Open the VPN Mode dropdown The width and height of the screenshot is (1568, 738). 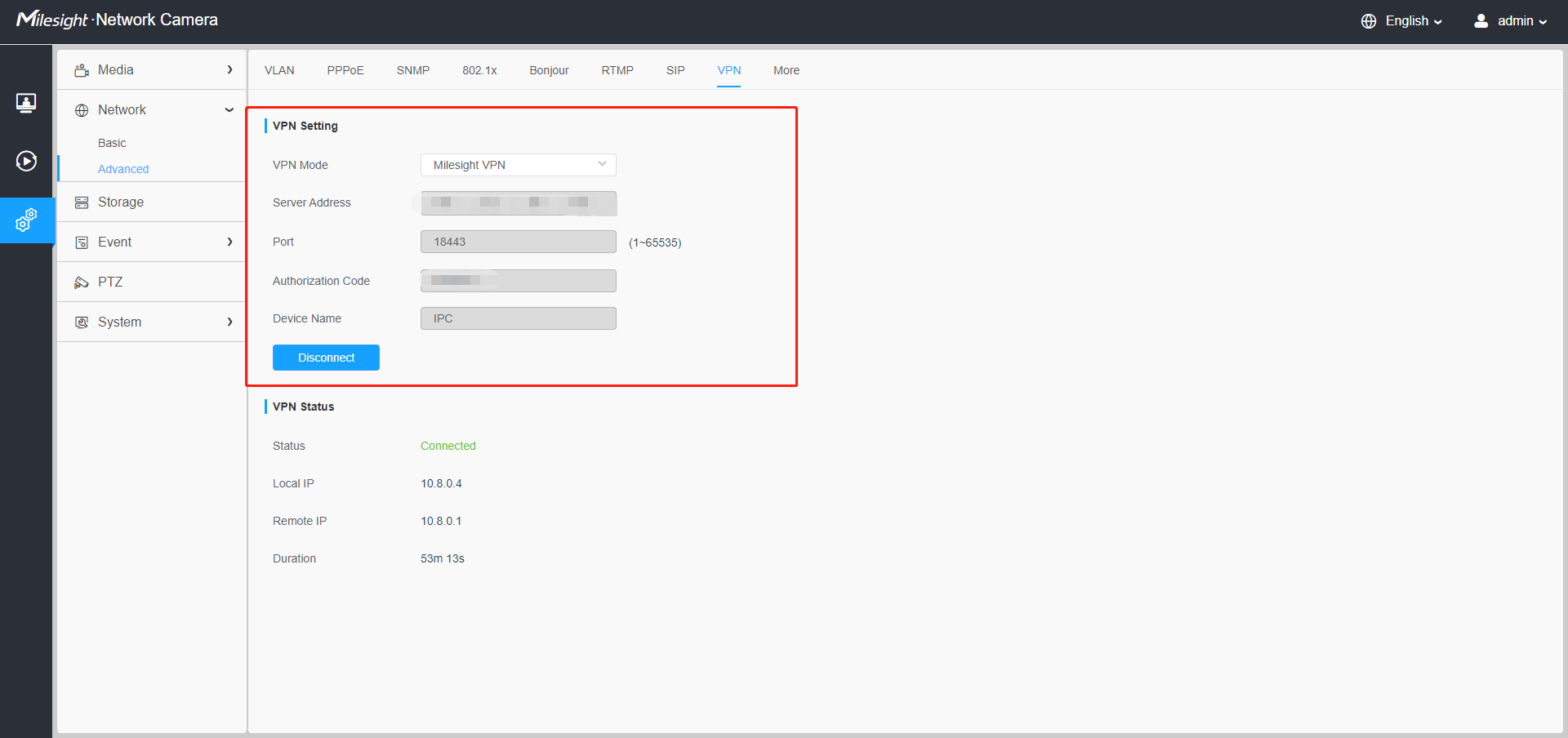coord(519,165)
